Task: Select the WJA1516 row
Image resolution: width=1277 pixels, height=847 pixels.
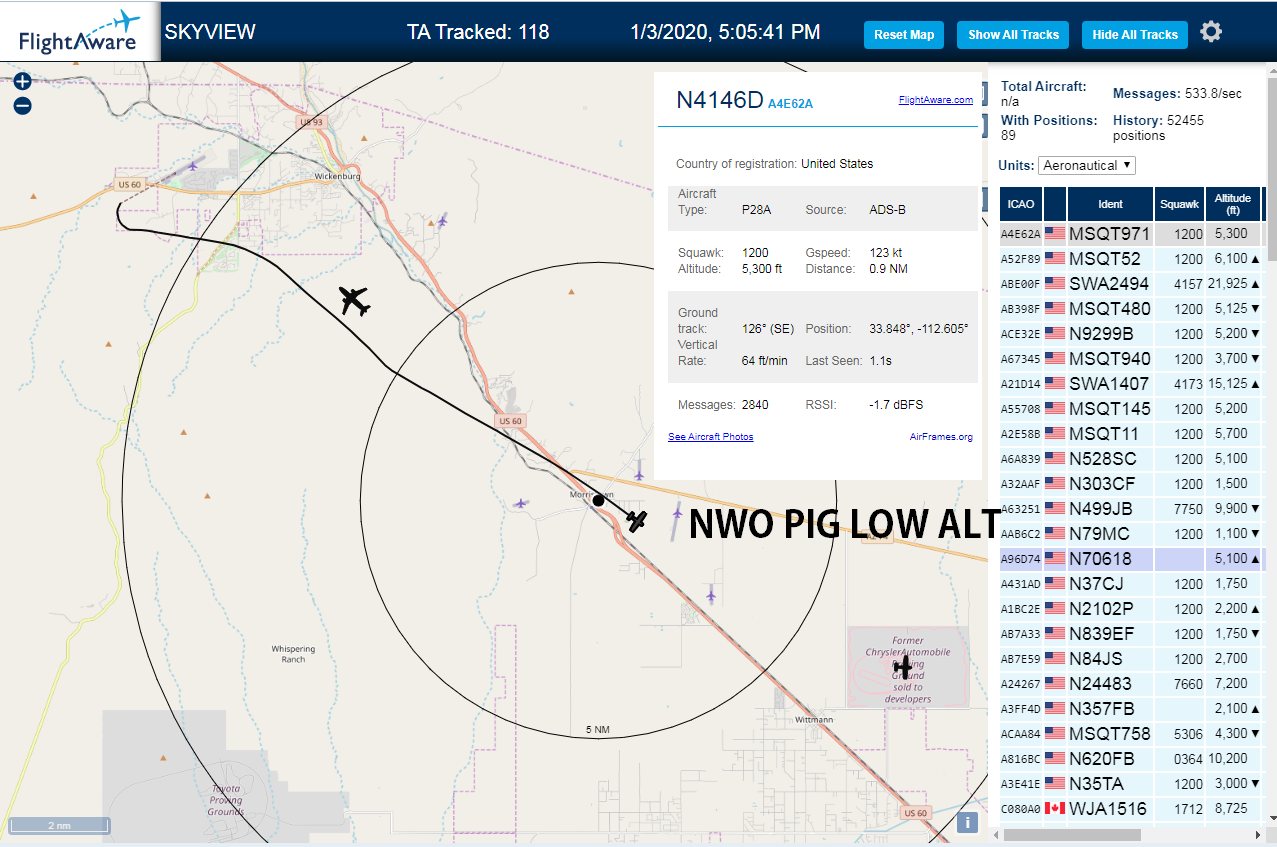Action: click(x=1132, y=809)
